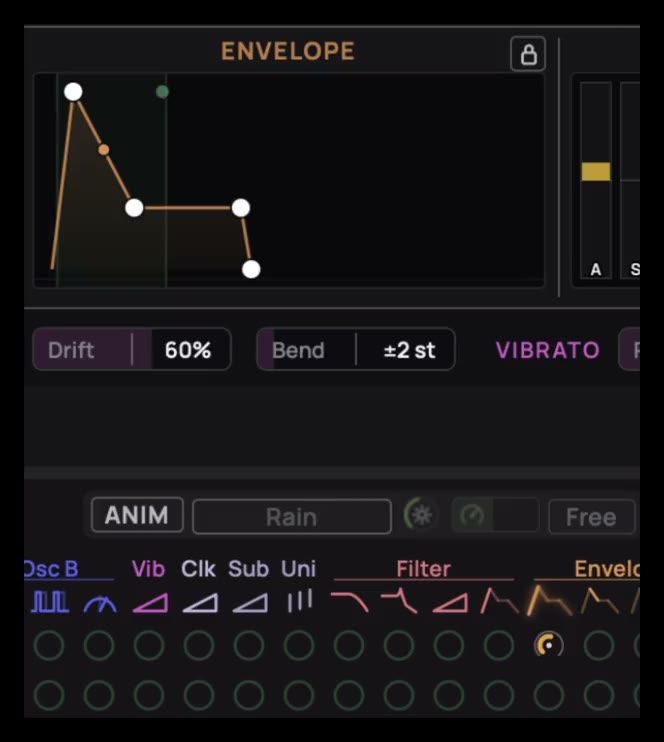The height and width of the screenshot is (742, 664).
Task: Click first-row mod slot under Filter envelope icon
Action: pos(499,645)
